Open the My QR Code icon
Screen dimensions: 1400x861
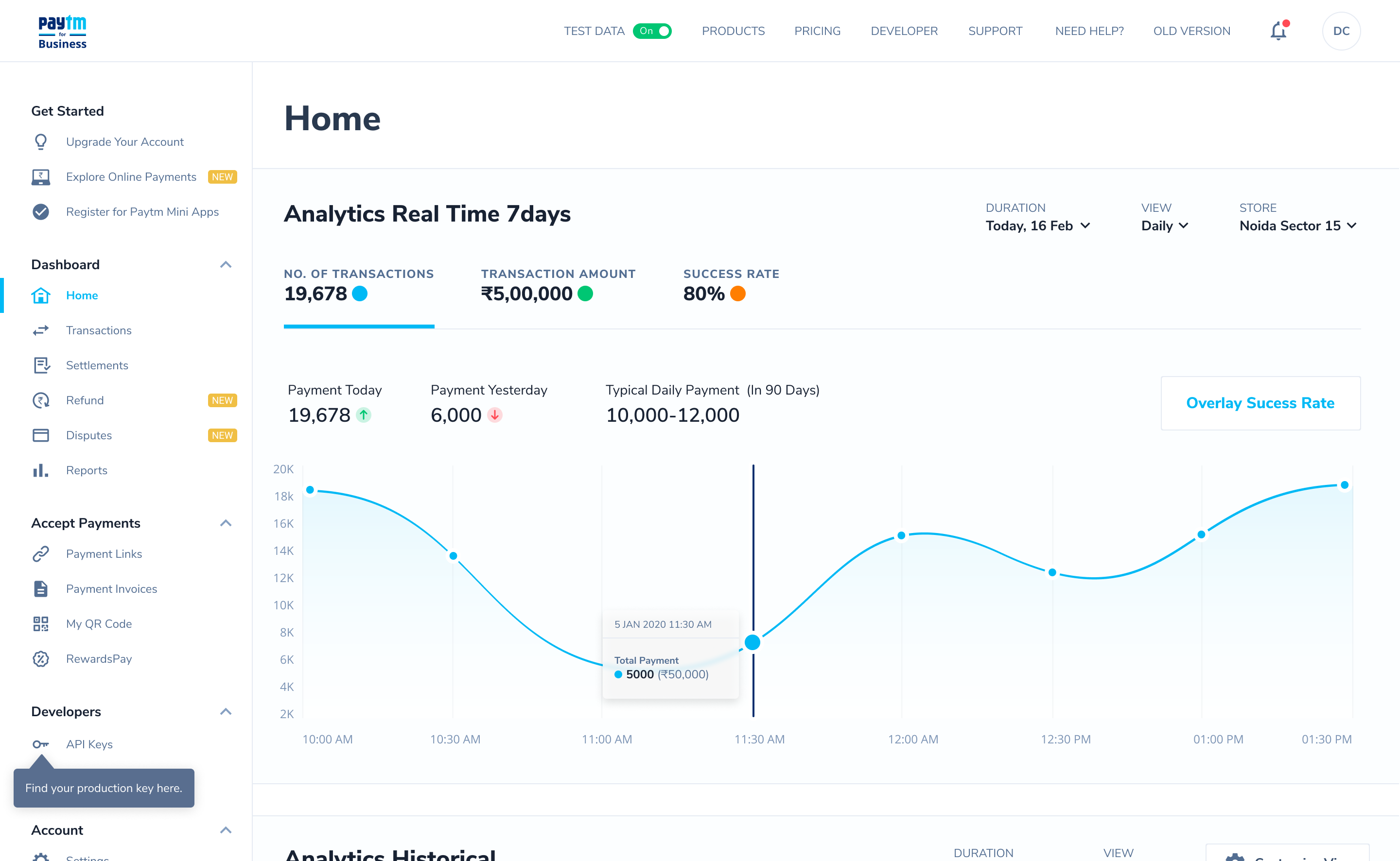(40, 623)
